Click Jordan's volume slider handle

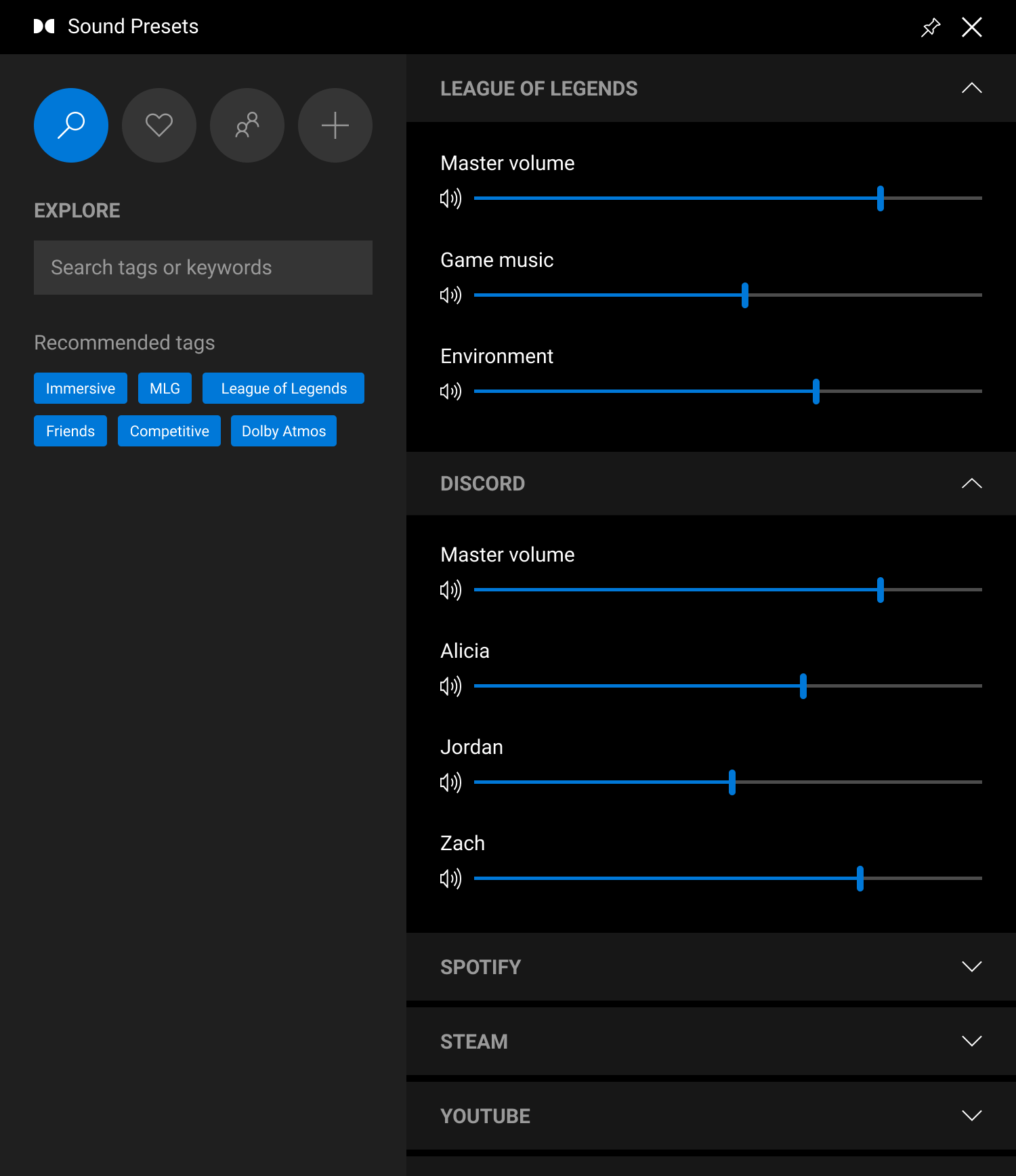(732, 782)
